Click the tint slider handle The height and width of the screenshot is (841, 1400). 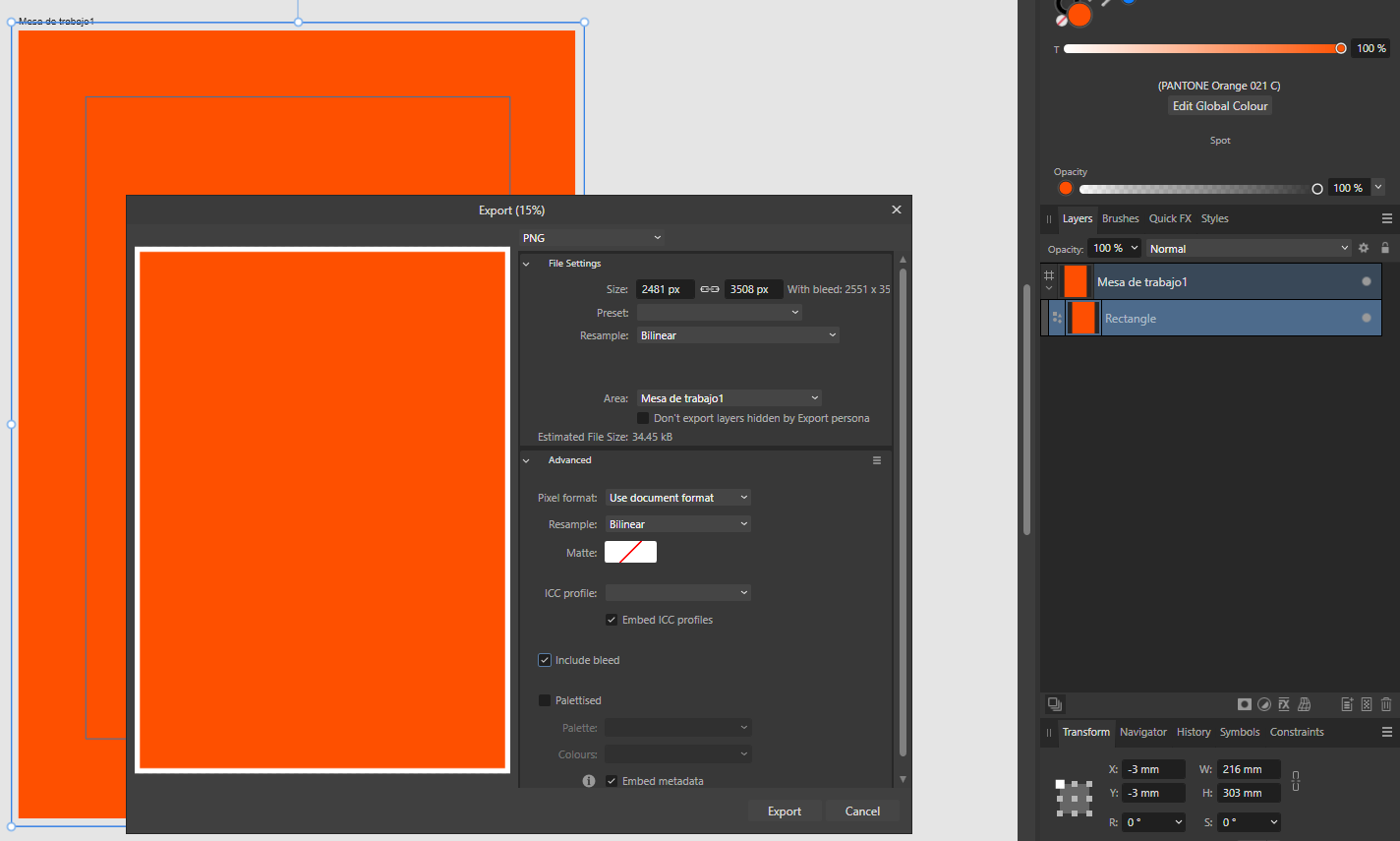pyautogui.click(x=1341, y=48)
